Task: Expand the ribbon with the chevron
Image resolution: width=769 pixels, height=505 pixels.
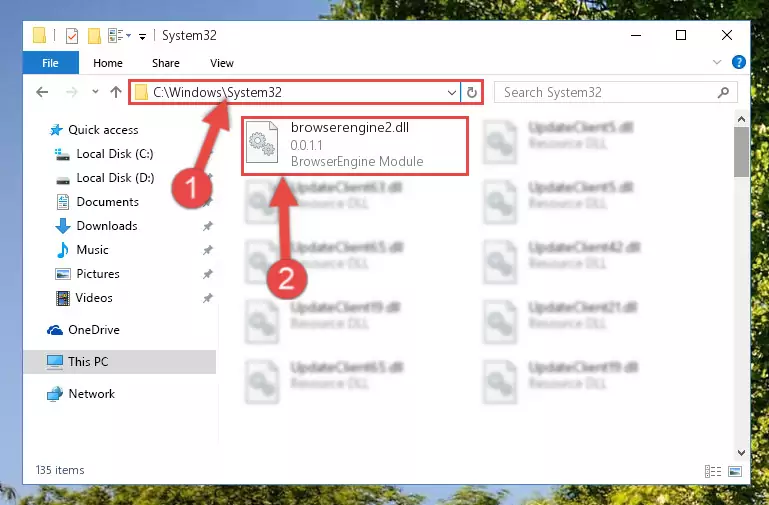Action: 717,62
